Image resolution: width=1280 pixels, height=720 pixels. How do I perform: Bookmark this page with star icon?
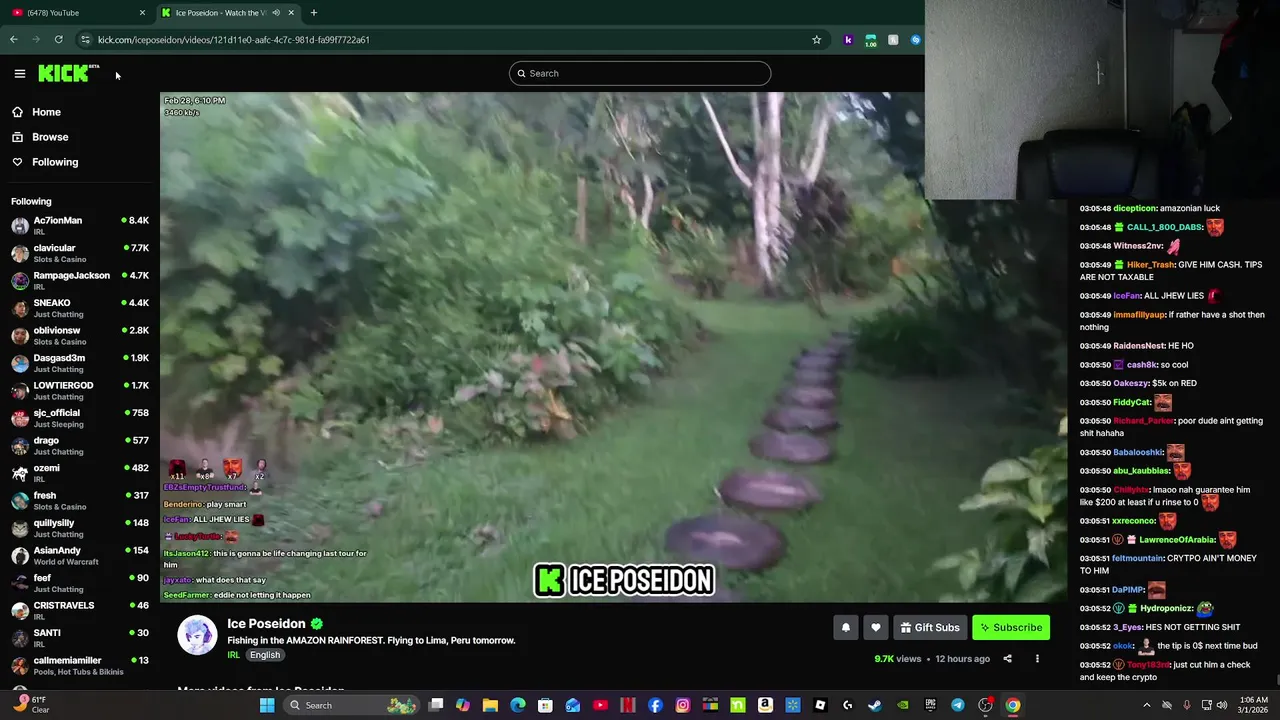[x=816, y=39]
